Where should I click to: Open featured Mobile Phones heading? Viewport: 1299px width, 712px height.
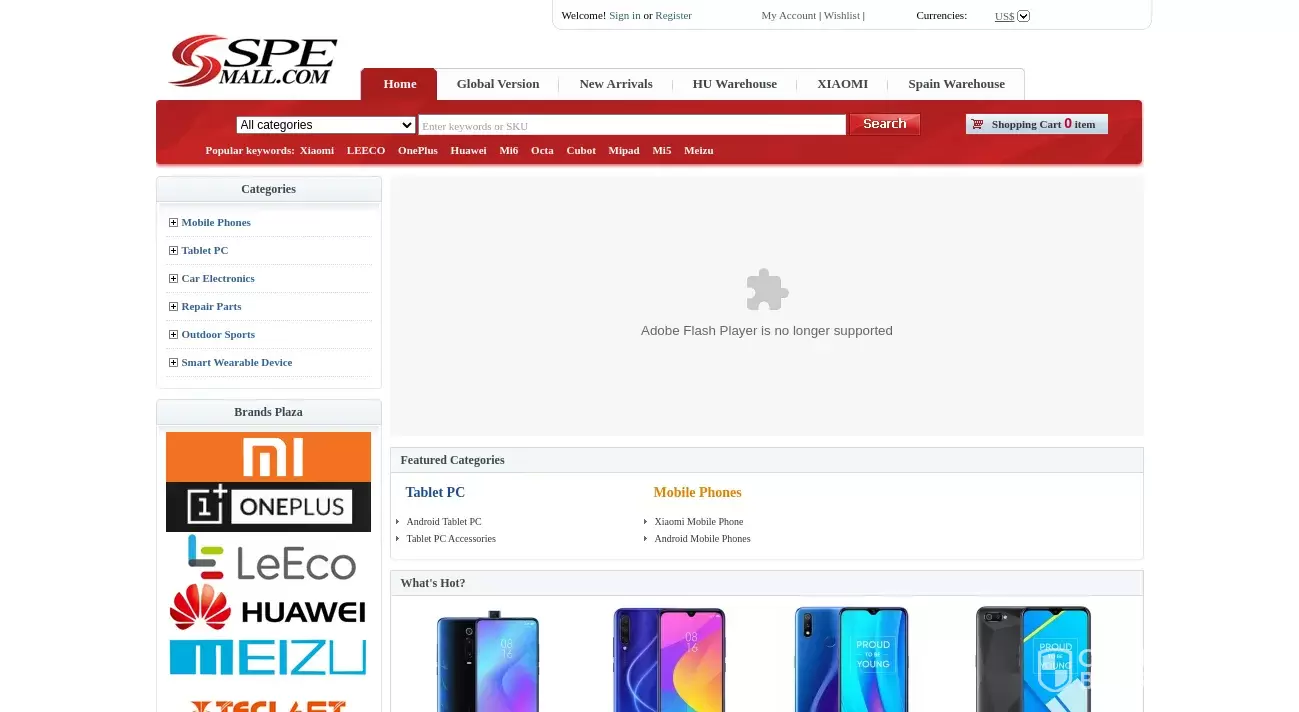pos(697,492)
